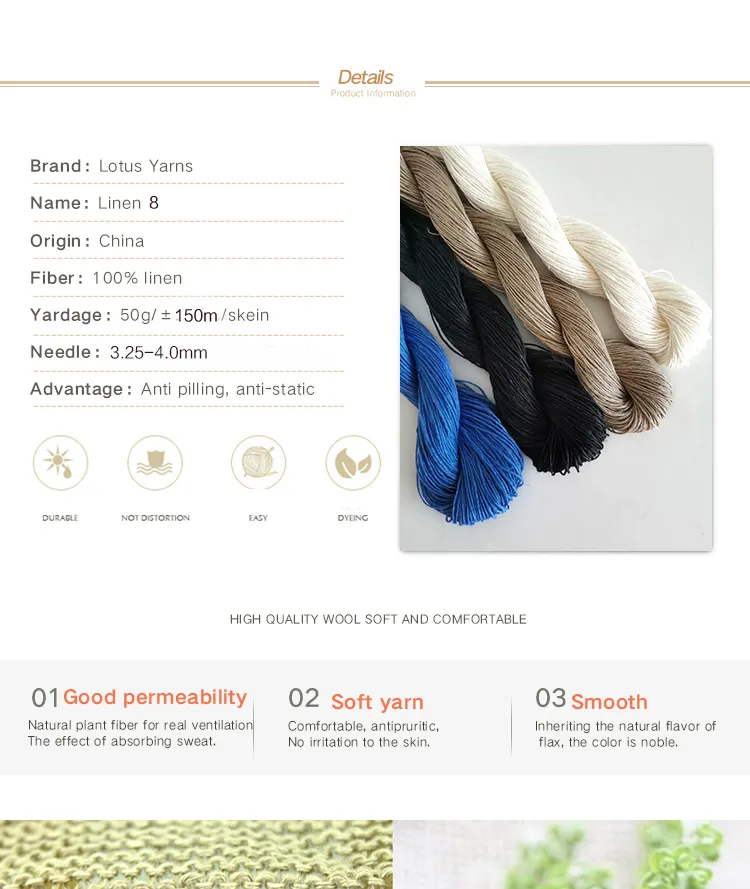The image size is (750, 889).
Task: Click the Not Distortion wave icon
Action: click(x=155, y=463)
